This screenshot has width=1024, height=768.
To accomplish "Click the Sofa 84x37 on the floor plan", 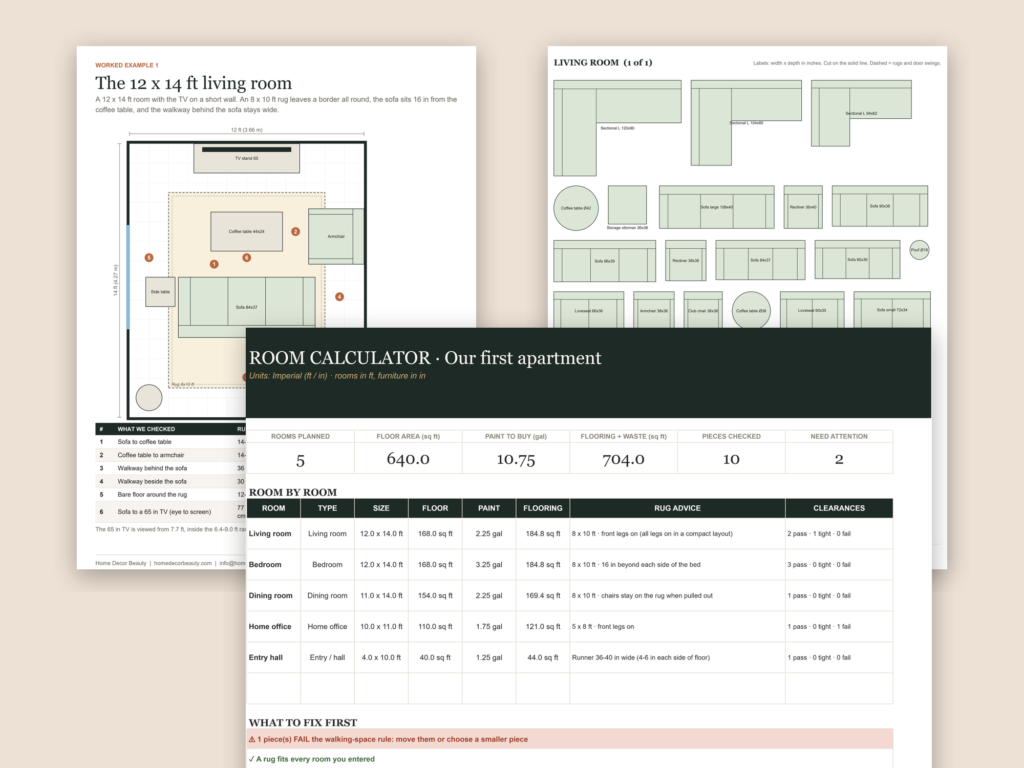I will coord(246,307).
